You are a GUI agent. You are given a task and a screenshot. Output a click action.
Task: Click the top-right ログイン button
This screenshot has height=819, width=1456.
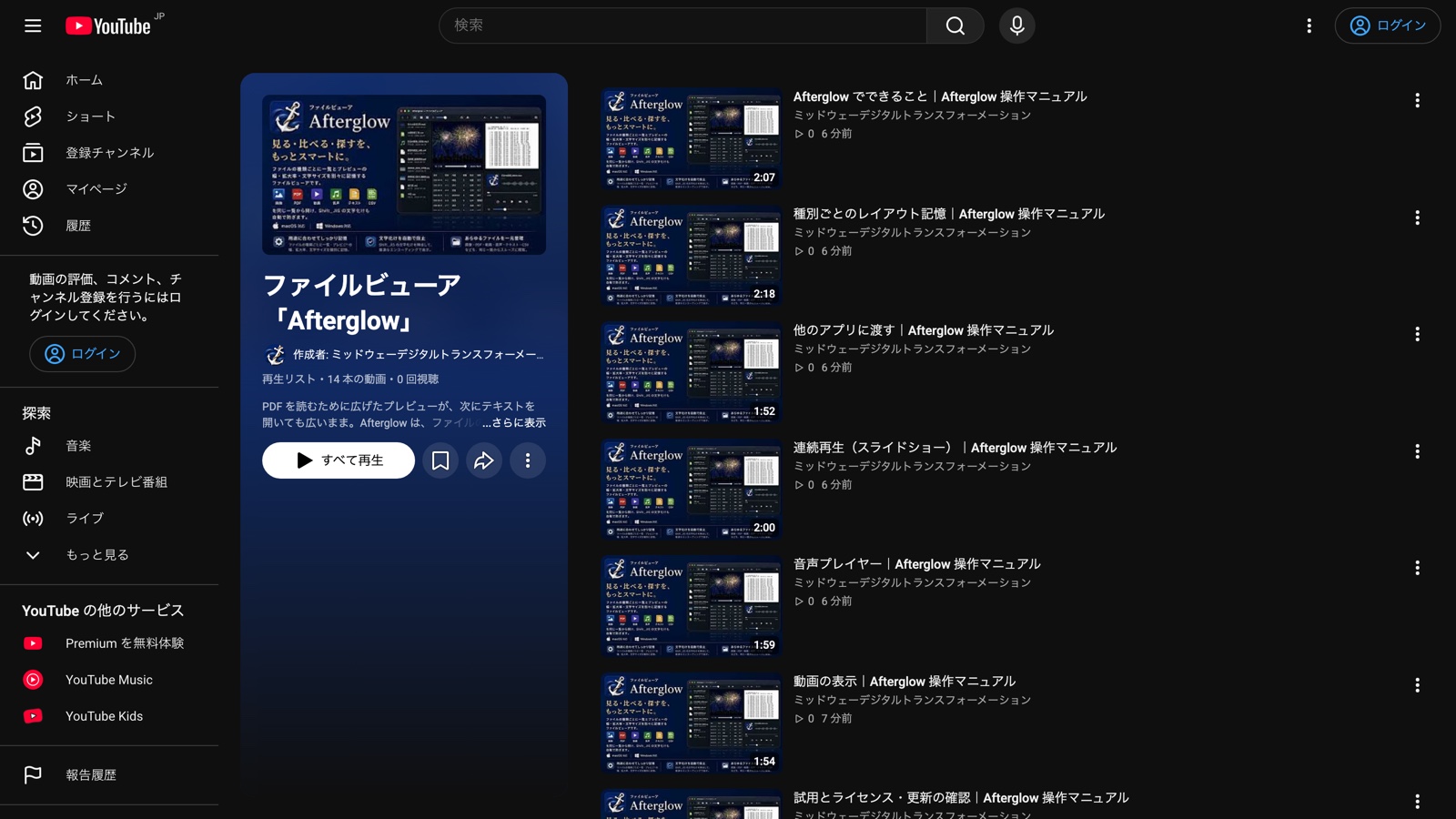1387,25
